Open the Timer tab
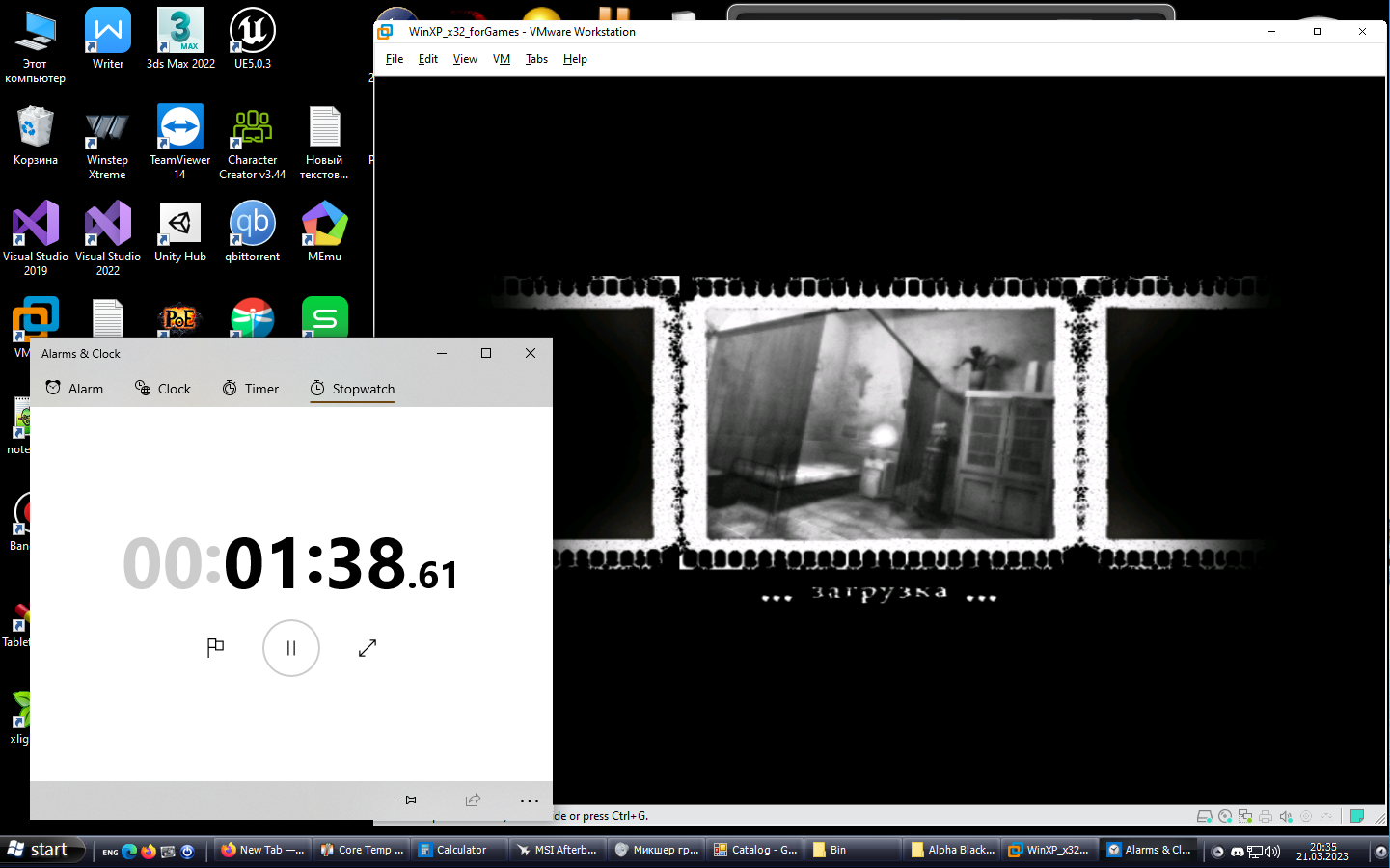This screenshot has height=868, width=1390. point(251,389)
